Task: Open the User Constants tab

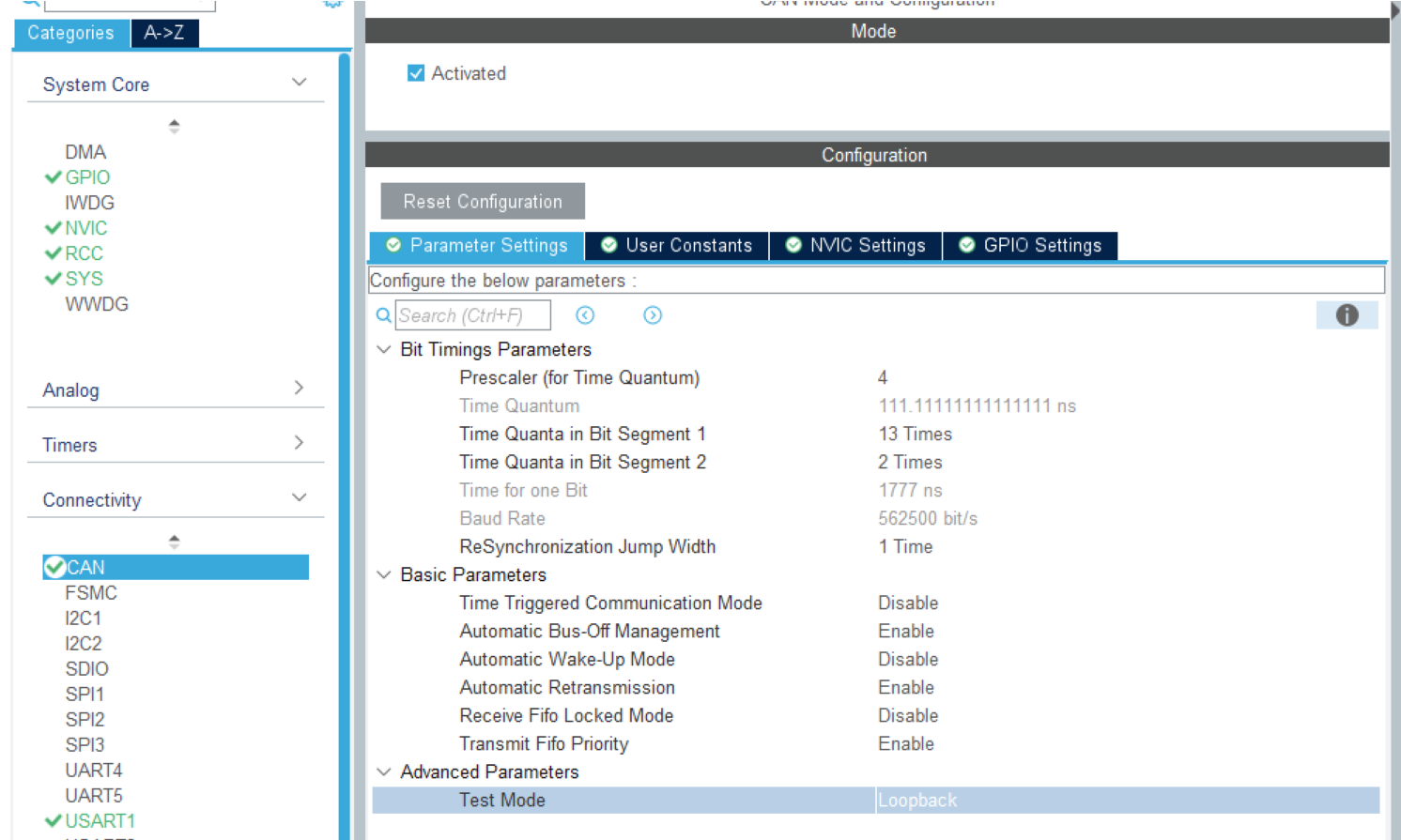Action: [677, 246]
